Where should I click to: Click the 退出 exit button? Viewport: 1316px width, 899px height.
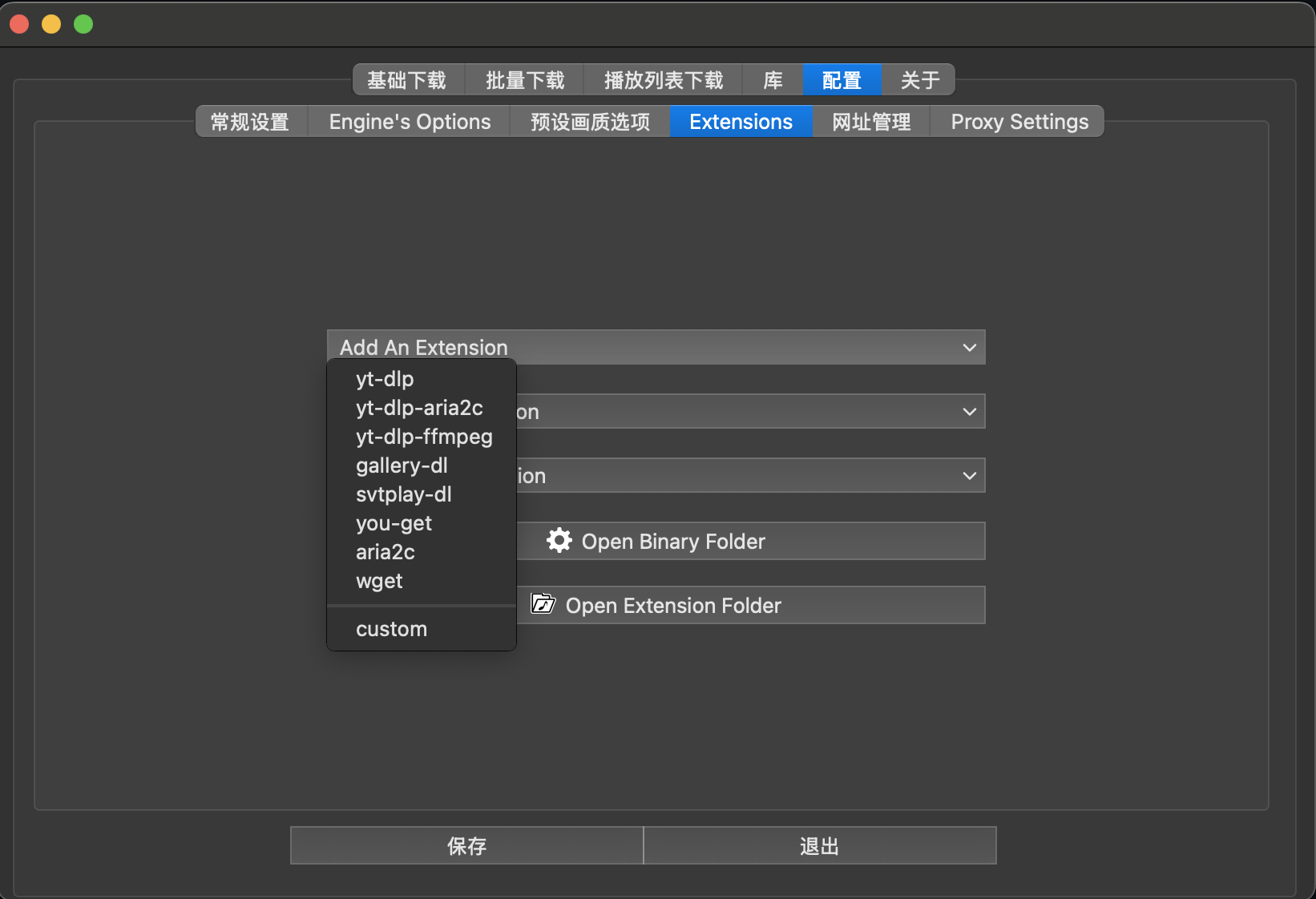pyautogui.click(x=819, y=846)
